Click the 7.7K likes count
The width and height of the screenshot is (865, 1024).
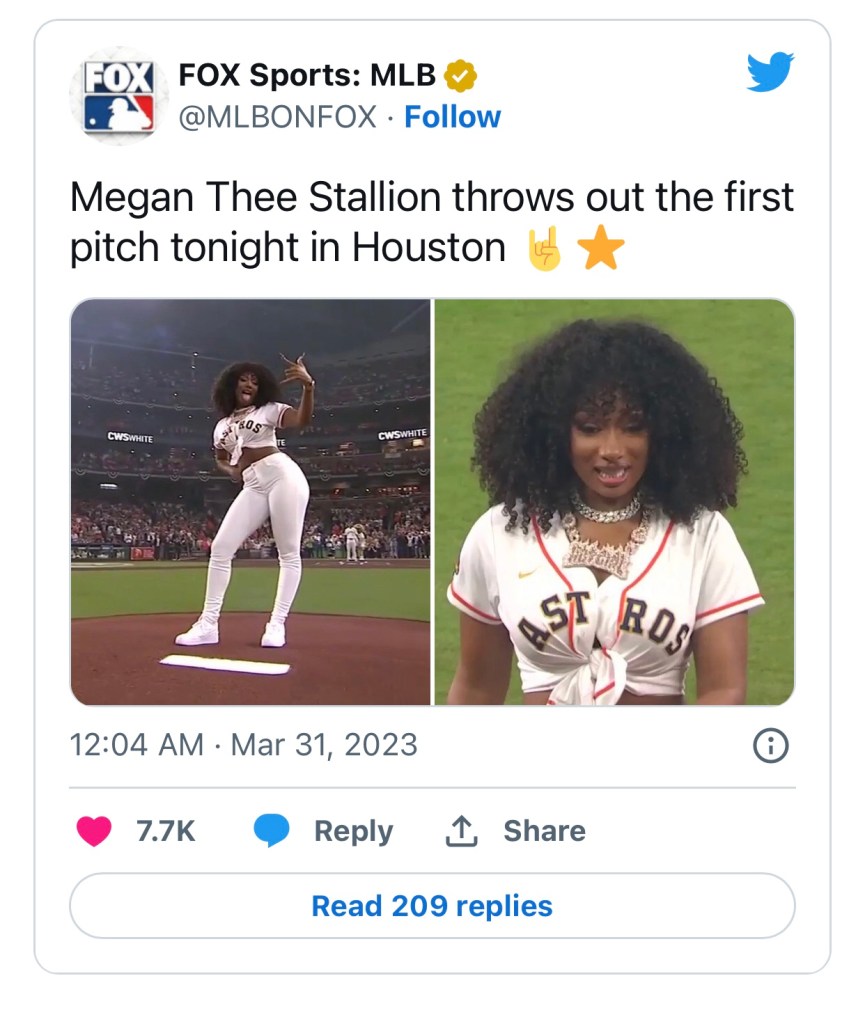pyautogui.click(x=165, y=831)
